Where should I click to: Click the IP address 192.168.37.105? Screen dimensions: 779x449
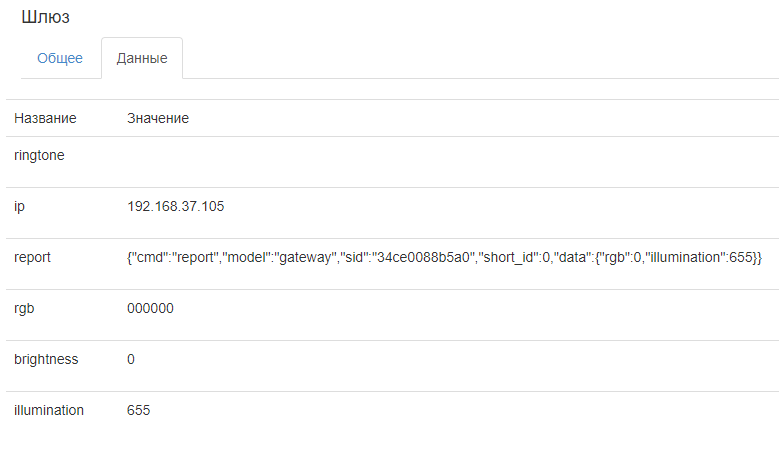point(175,206)
